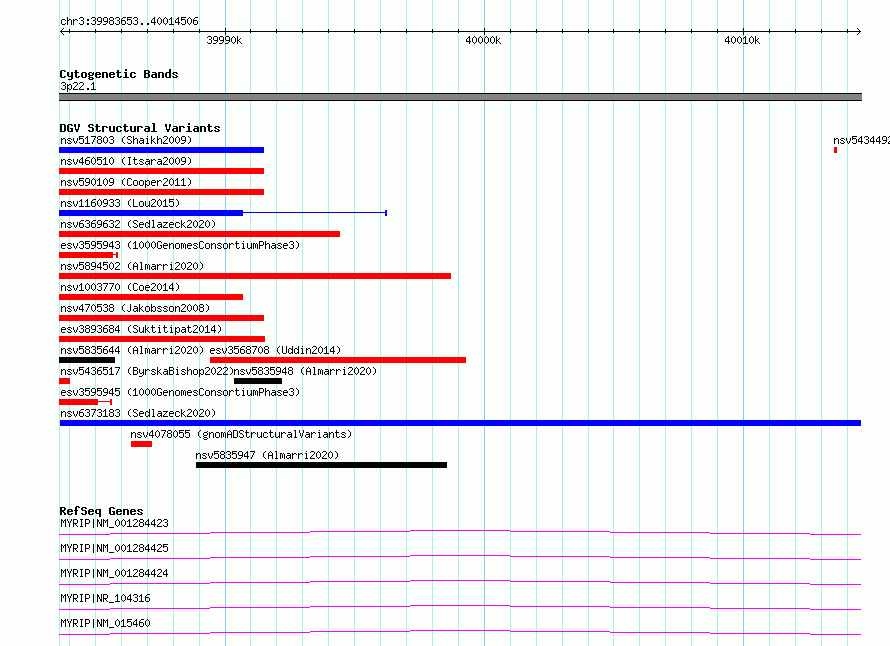The image size is (890, 646).
Task: Click the tiny red nsv5436517 bar
Action: coord(64,381)
